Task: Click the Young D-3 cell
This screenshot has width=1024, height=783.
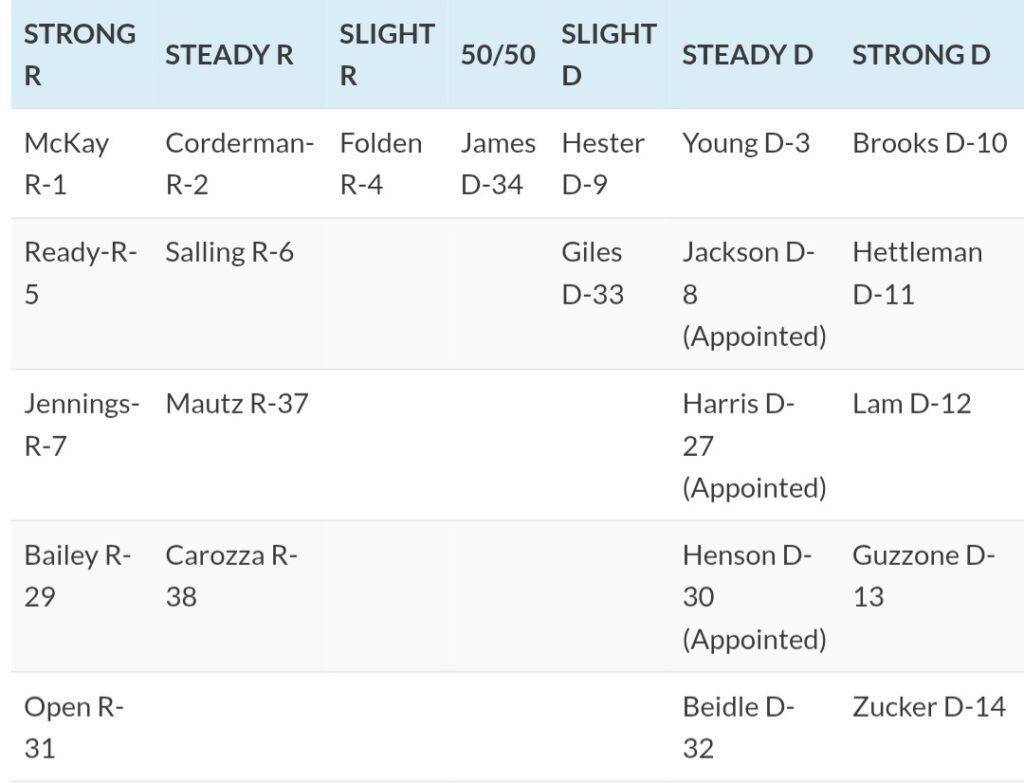Action: pos(746,143)
